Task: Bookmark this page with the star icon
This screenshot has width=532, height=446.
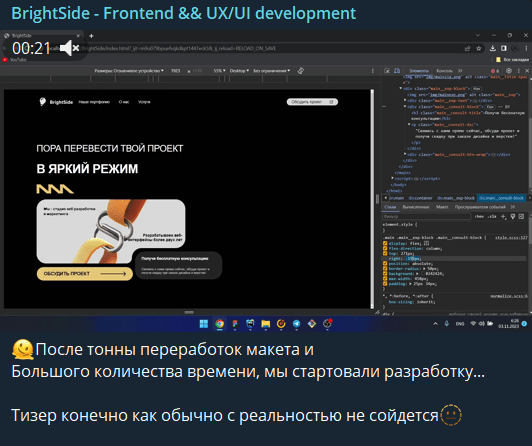Action: [x=478, y=49]
